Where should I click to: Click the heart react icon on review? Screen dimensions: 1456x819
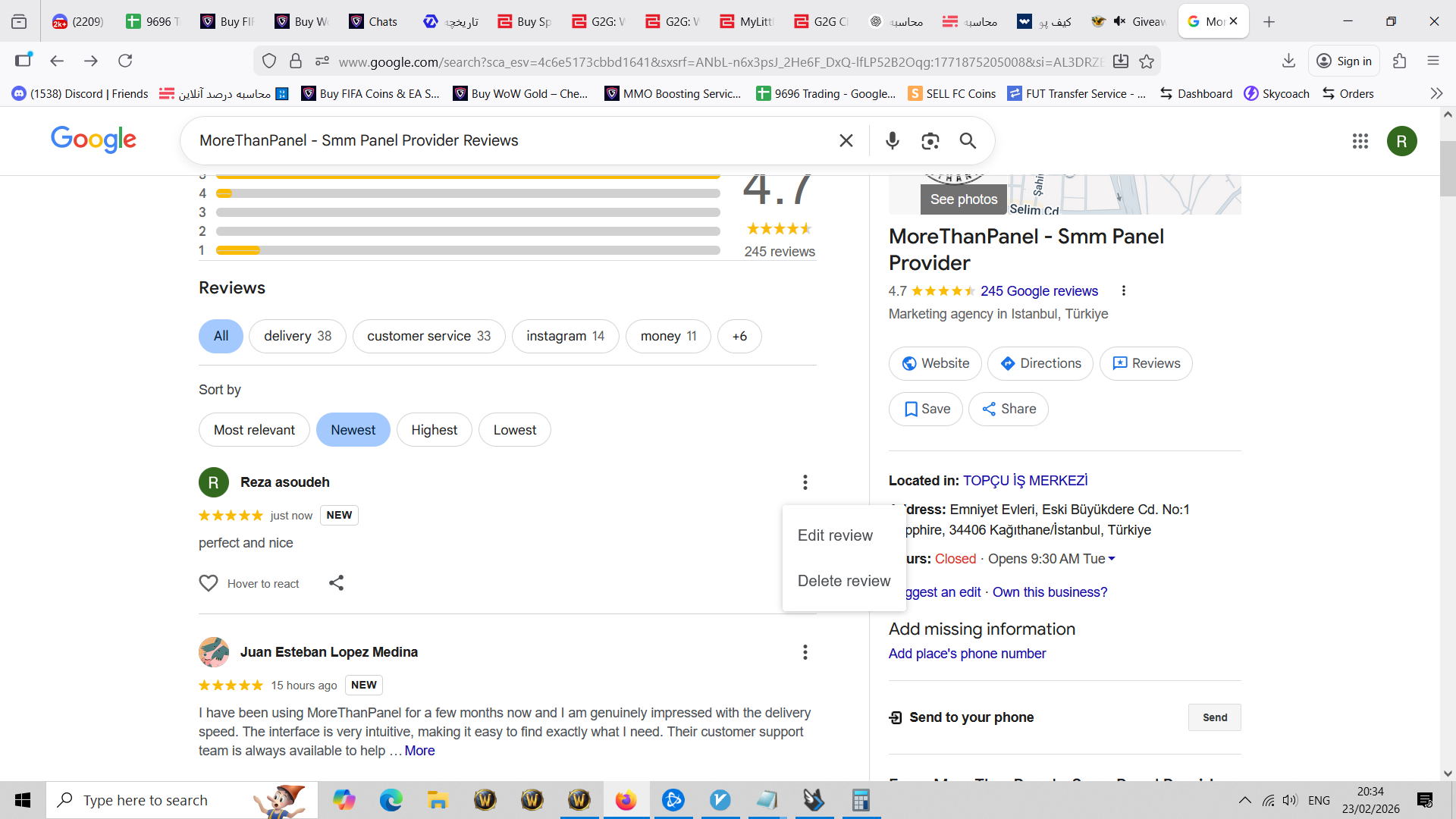pos(208,582)
